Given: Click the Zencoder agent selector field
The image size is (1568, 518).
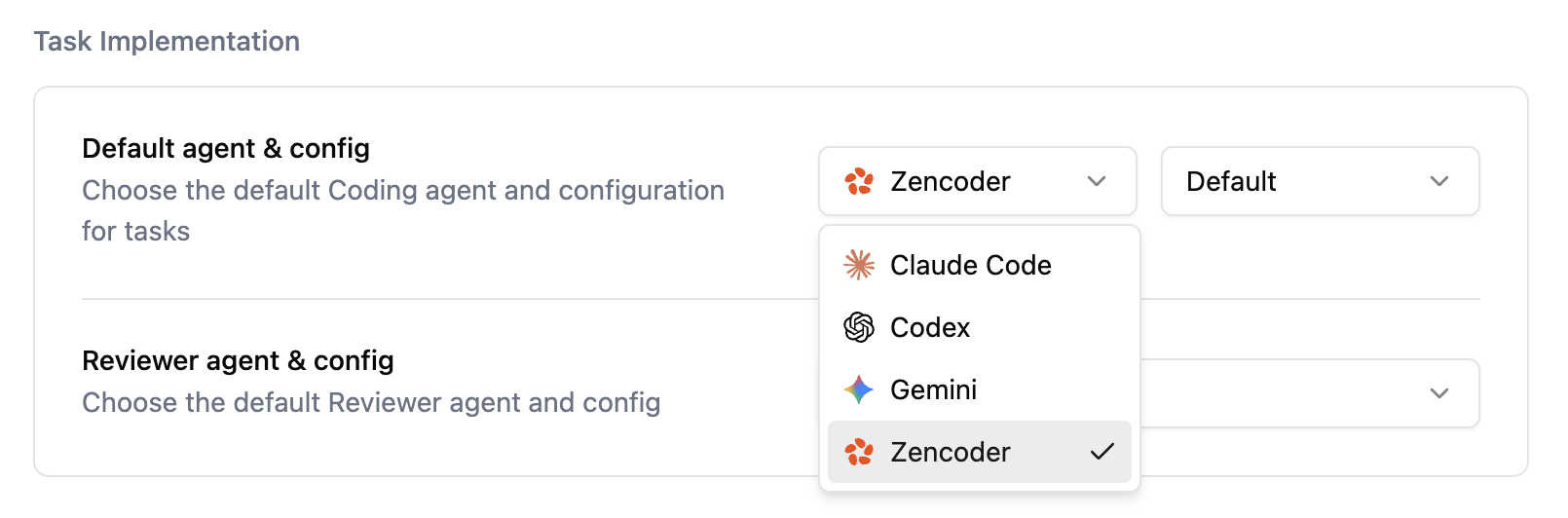Looking at the screenshot, I should click(x=977, y=181).
